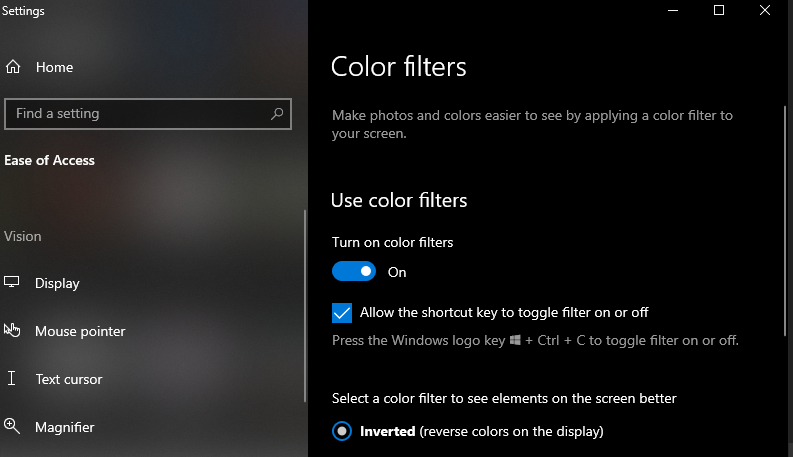Image resolution: width=793 pixels, height=457 pixels.
Task: Select the Inverted color filter radio button
Action: click(x=342, y=431)
